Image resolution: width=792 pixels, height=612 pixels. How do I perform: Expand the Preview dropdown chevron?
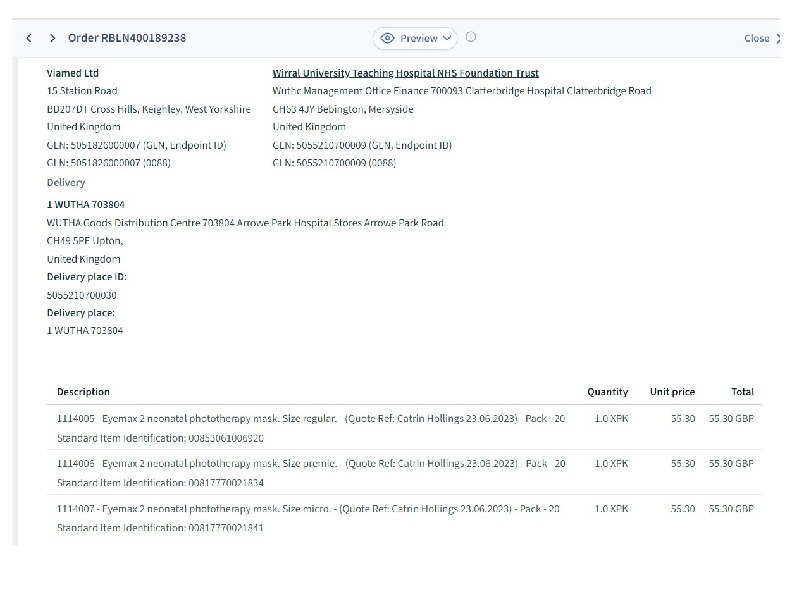[446, 38]
